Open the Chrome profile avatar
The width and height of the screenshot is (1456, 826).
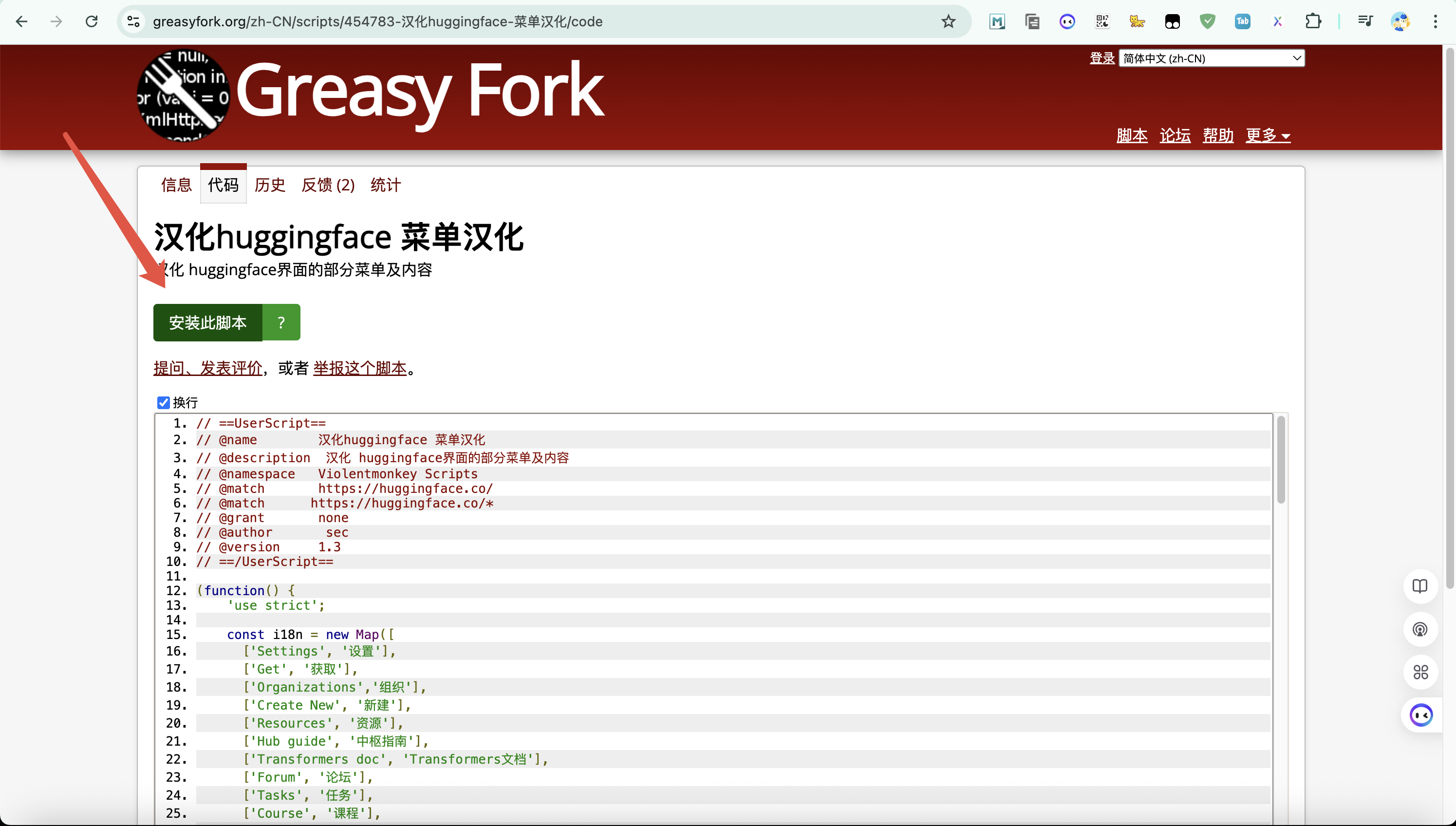1400,21
